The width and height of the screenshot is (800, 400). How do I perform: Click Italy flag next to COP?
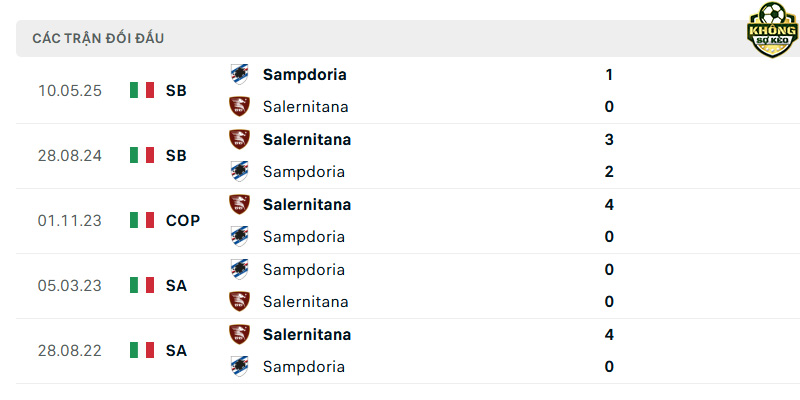(x=142, y=220)
